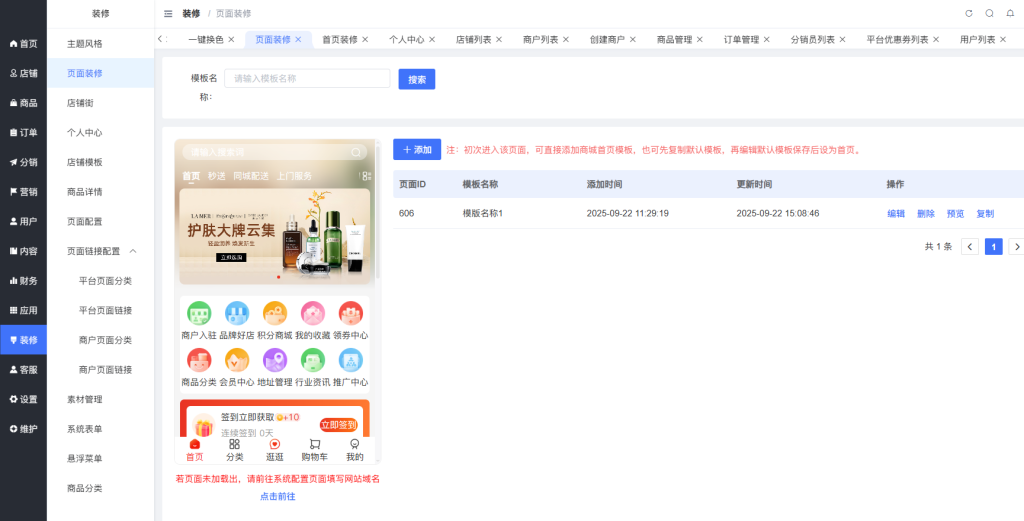Click 领券中心 icon in phone preview
Image resolution: width=1024 pixels, height=521 pixels.
tap(351, 314)
